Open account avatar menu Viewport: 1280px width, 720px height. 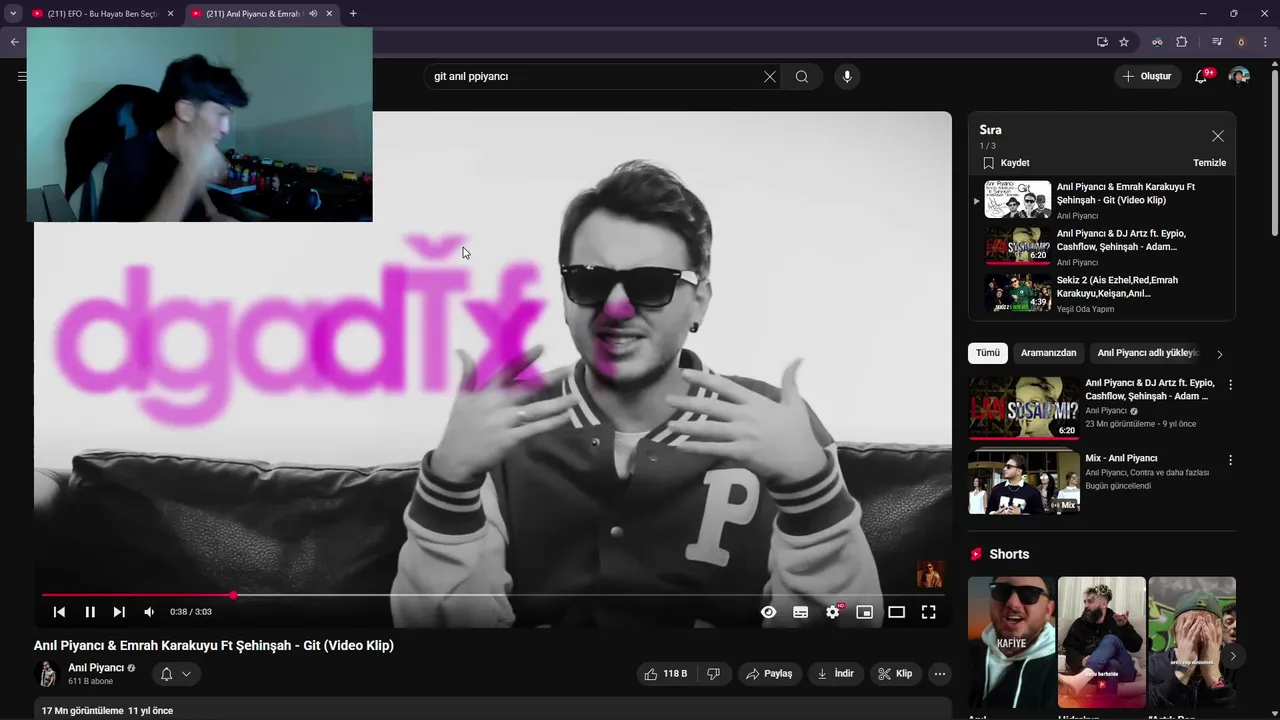pos(1239,77)
